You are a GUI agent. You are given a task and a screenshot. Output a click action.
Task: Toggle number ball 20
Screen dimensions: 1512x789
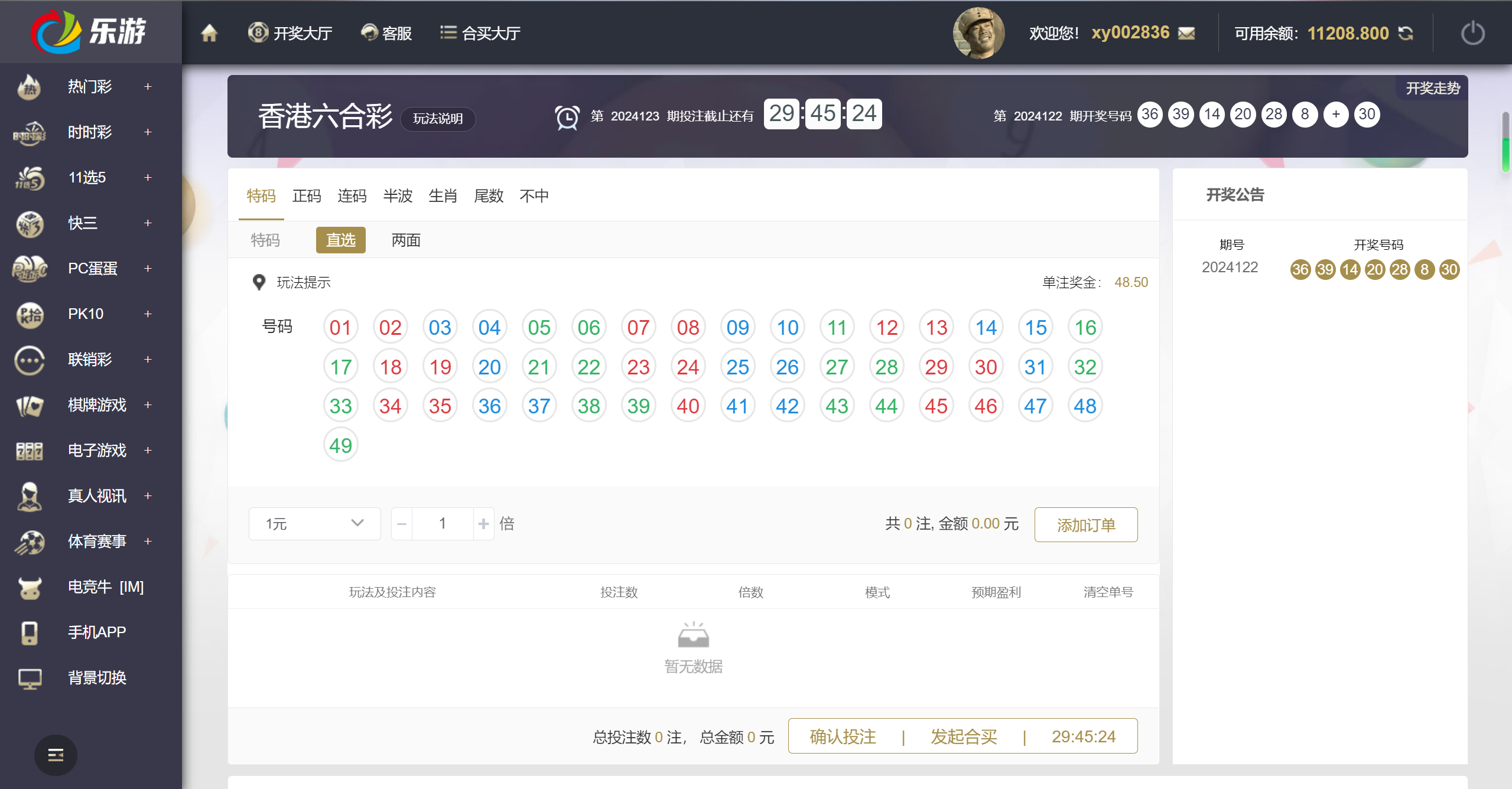click(490, 367)
